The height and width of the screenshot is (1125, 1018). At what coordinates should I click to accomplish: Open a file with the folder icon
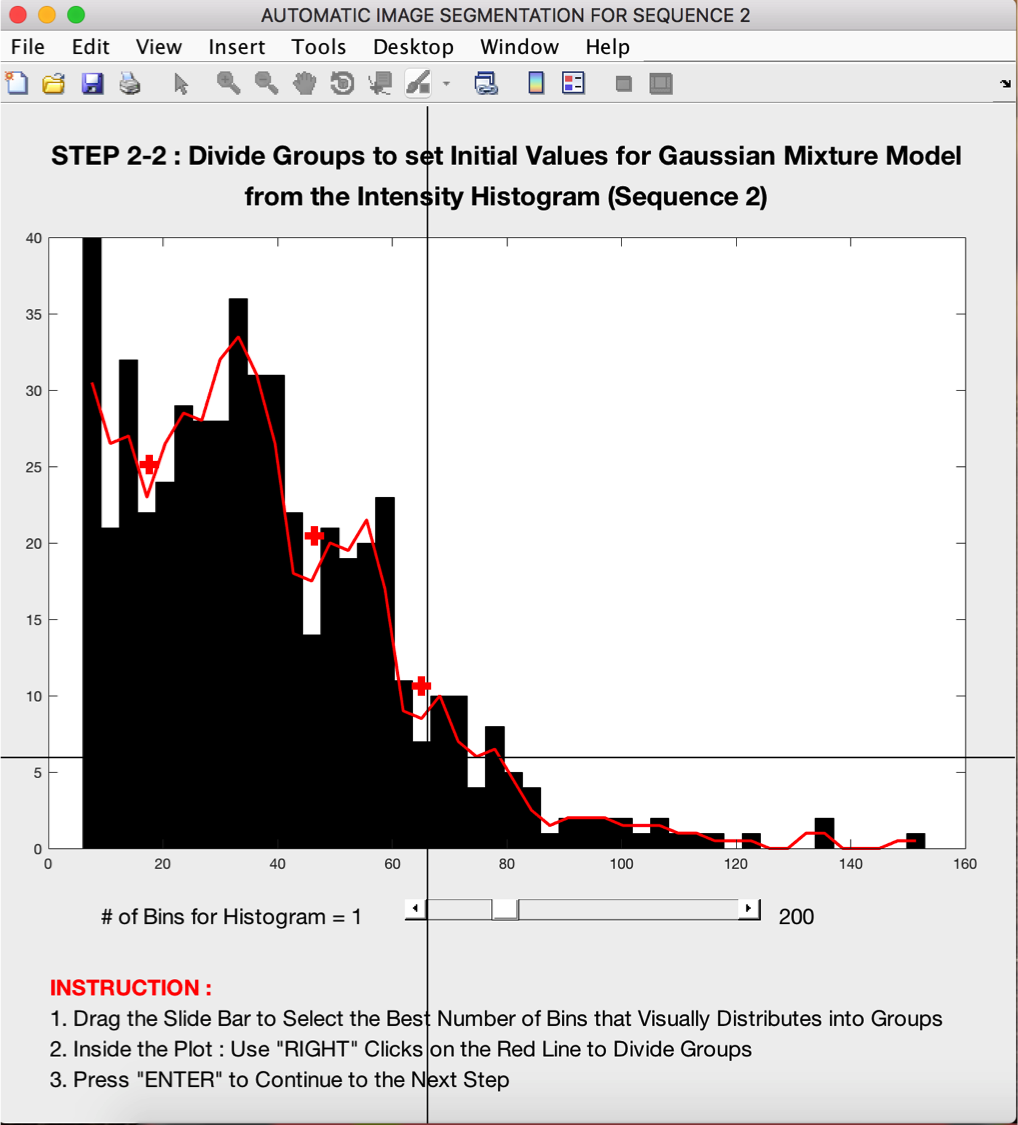[x=54, y=84]
